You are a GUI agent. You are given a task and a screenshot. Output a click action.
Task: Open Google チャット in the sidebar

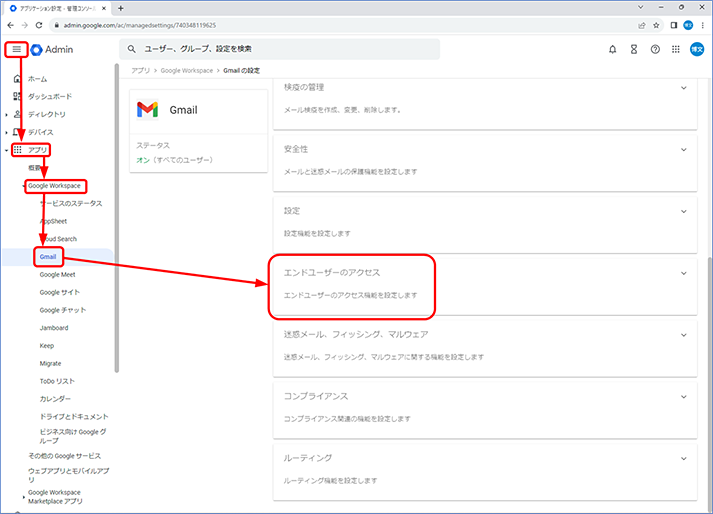pos(63,310)
